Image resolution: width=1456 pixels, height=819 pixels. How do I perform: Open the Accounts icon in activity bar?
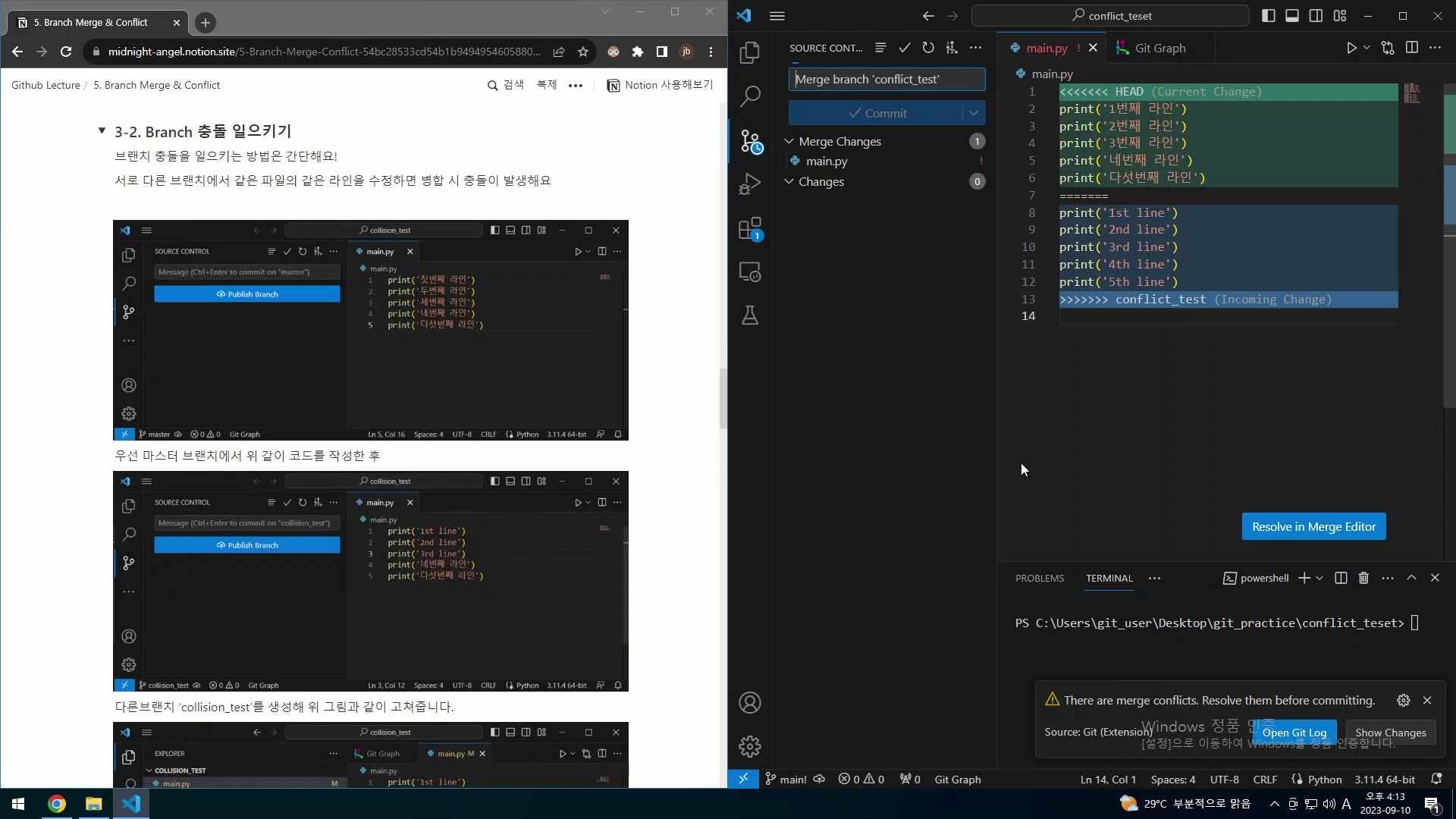tap(750, 702)
